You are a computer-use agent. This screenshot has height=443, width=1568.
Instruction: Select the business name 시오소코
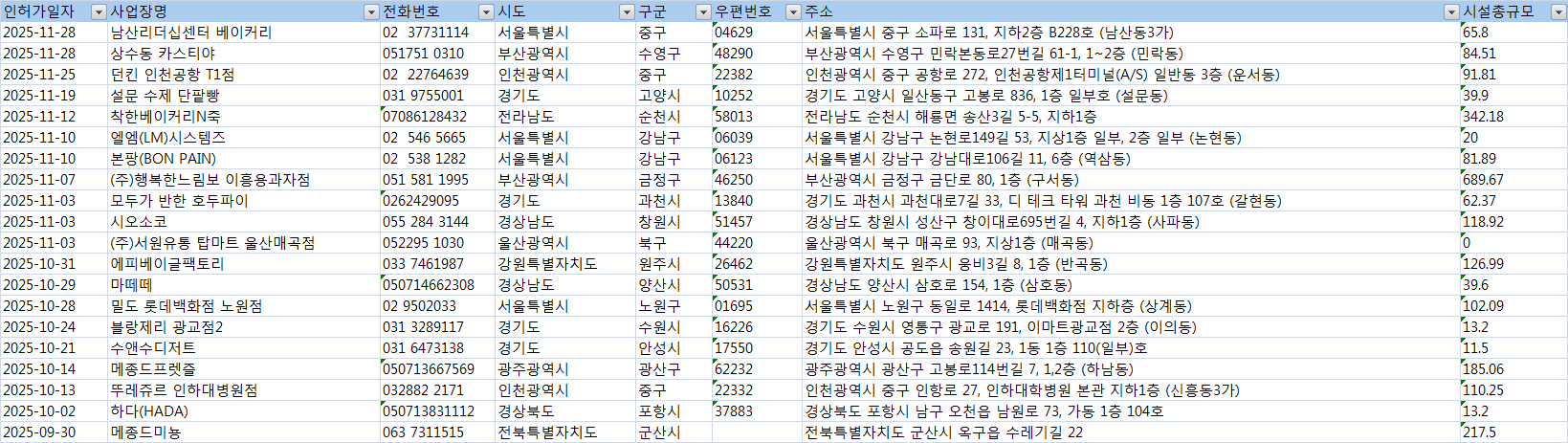coord(244,222)
